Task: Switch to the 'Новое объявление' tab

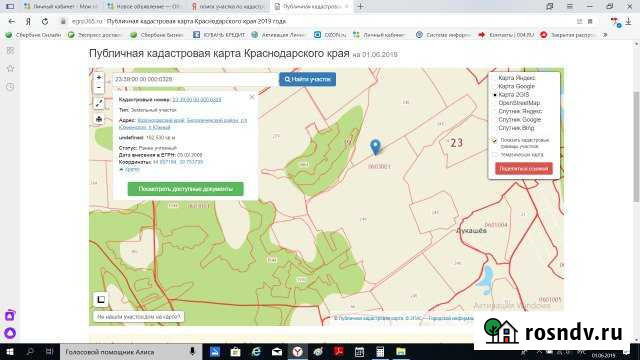Action: pos(144,7)
